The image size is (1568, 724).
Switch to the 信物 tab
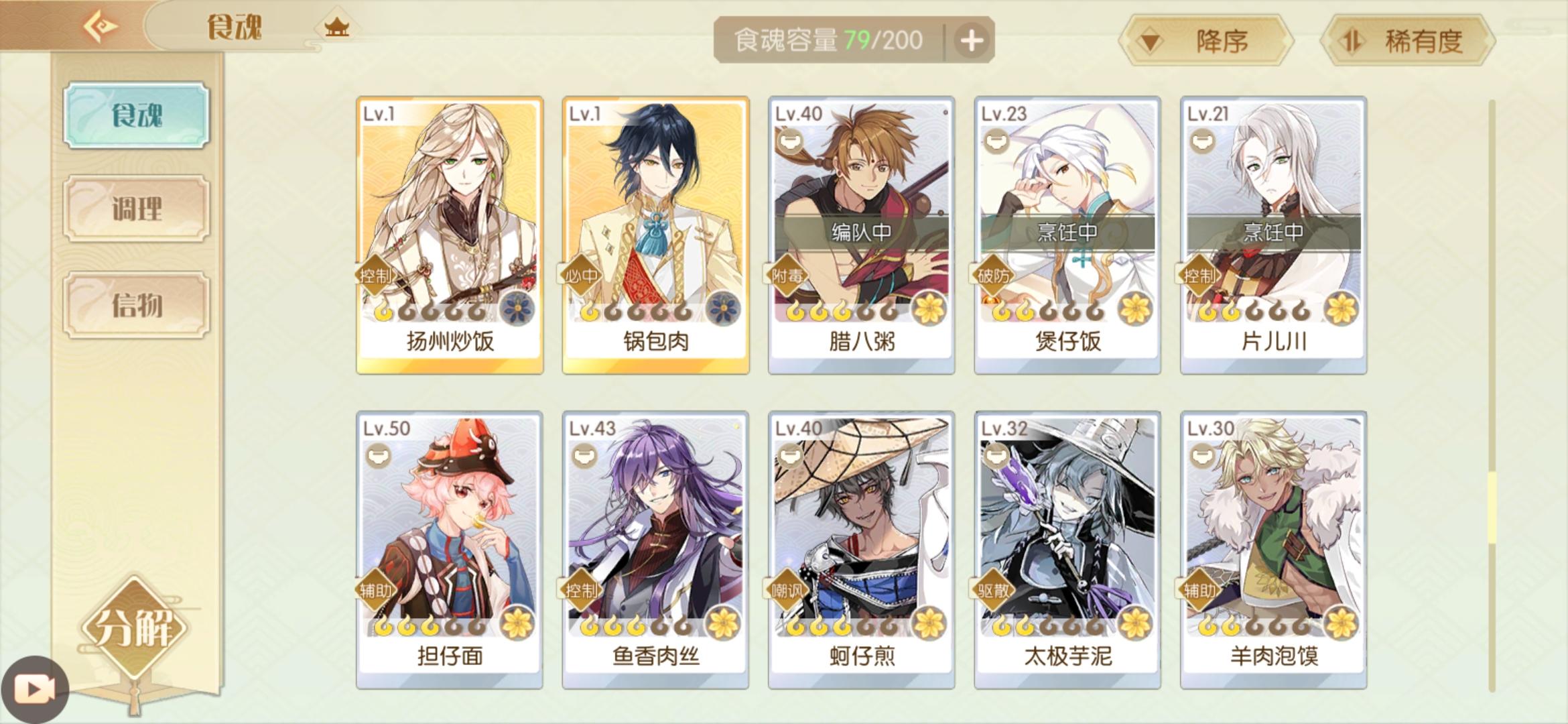[x=137, y=305]
